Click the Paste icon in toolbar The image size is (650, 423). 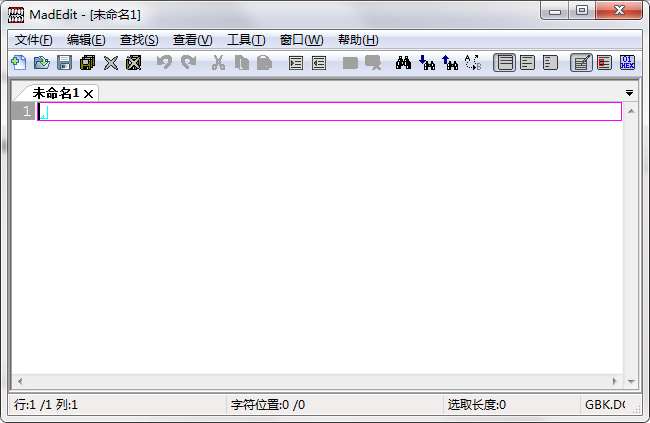pos(264,63)
